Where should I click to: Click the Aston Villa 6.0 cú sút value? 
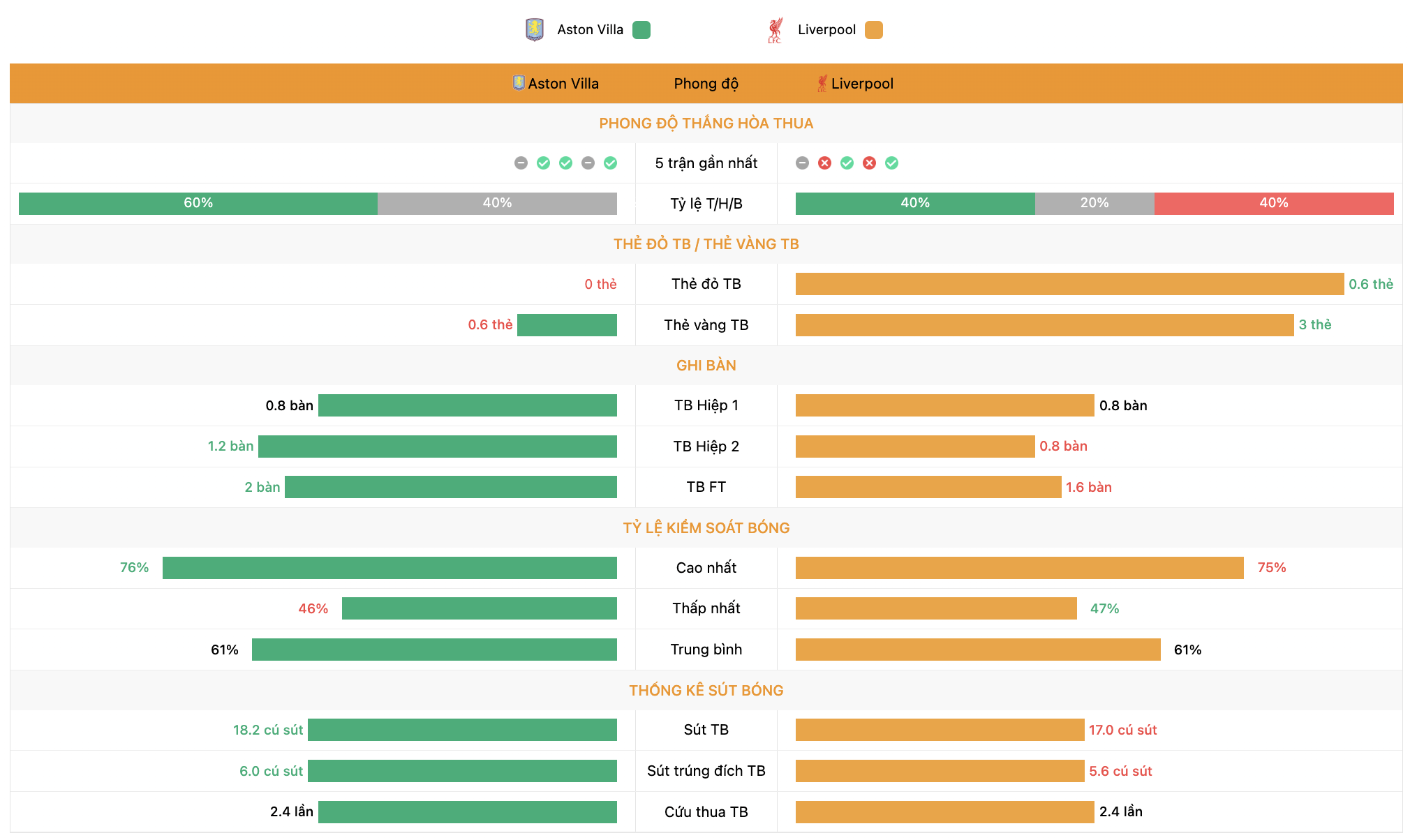[271, 771]
